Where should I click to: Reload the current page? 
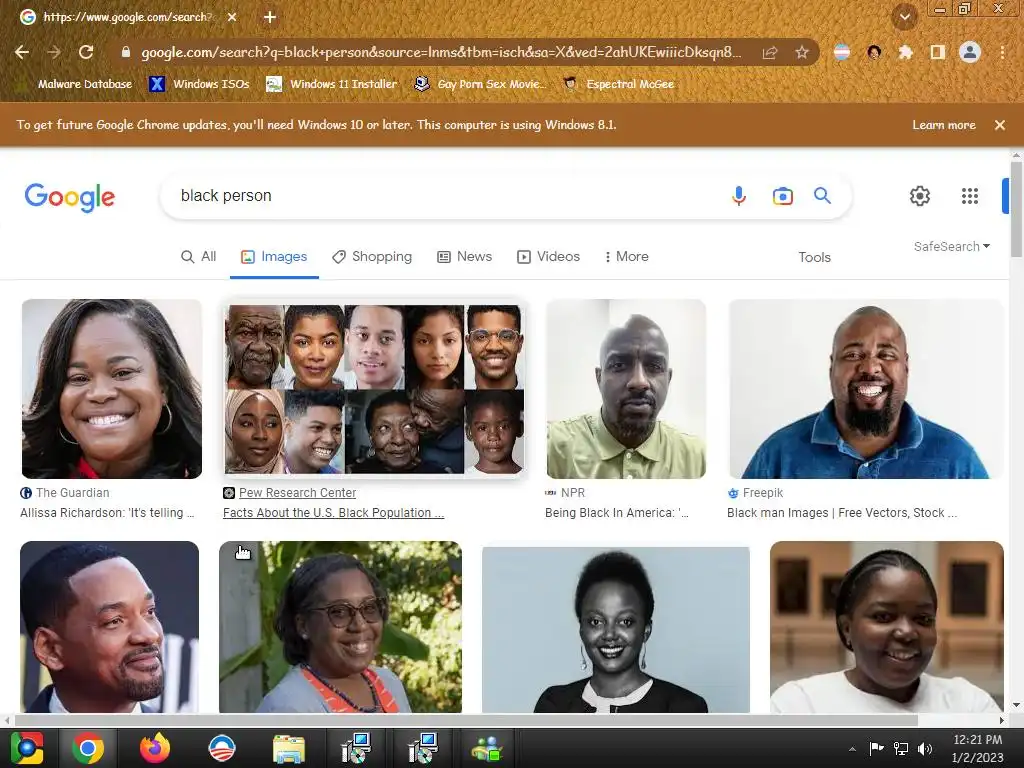pos(86,52)
